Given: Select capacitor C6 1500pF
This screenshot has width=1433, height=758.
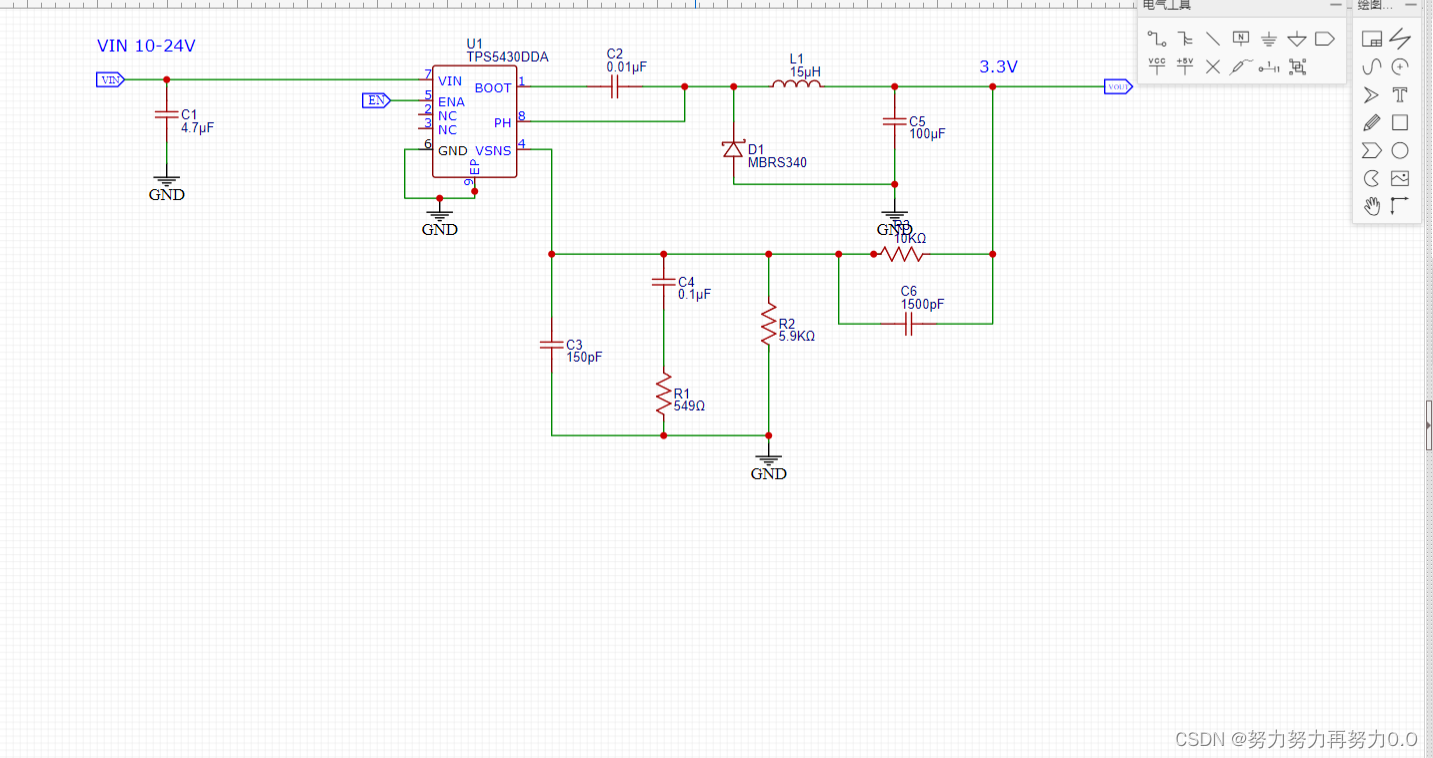Looking at the screenshot, I should click(x=908, y=323).
